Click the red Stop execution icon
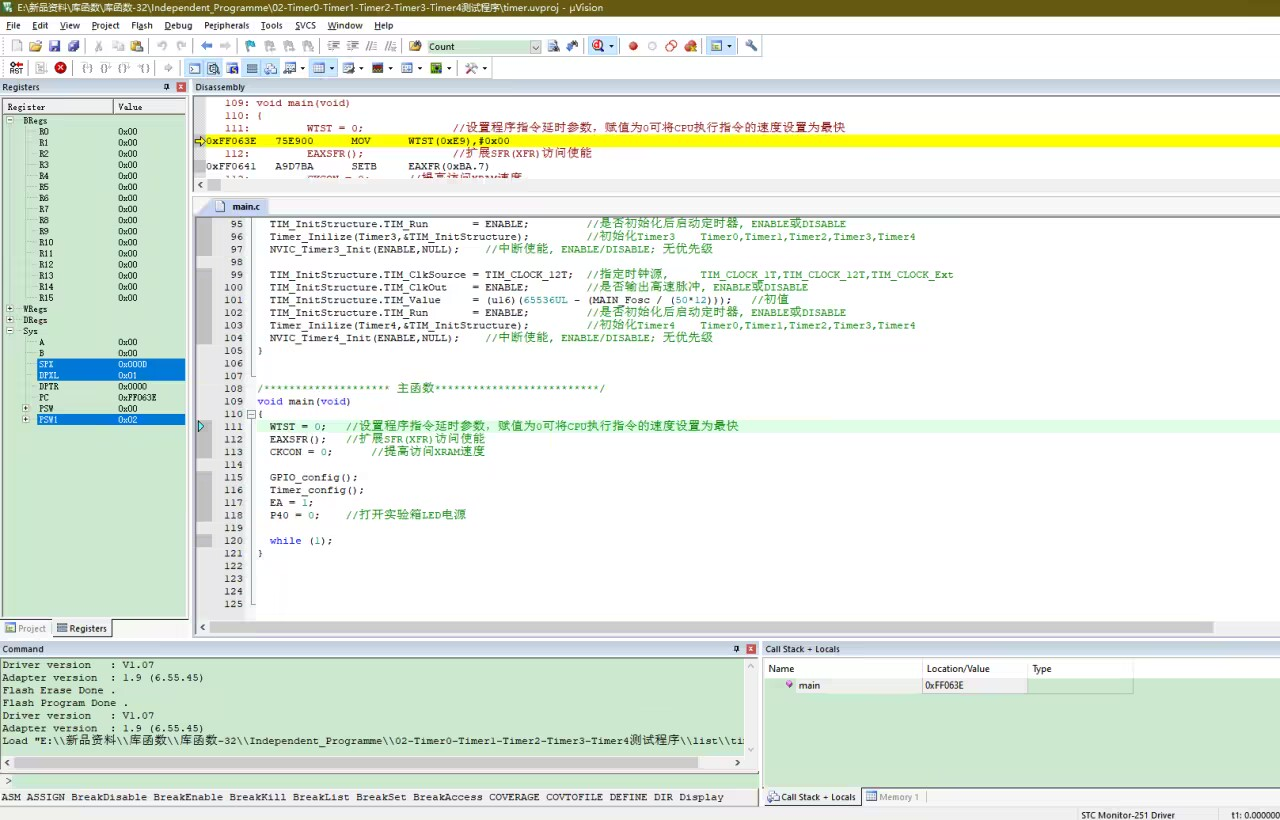1280x820 pixels. pos(61,68)
